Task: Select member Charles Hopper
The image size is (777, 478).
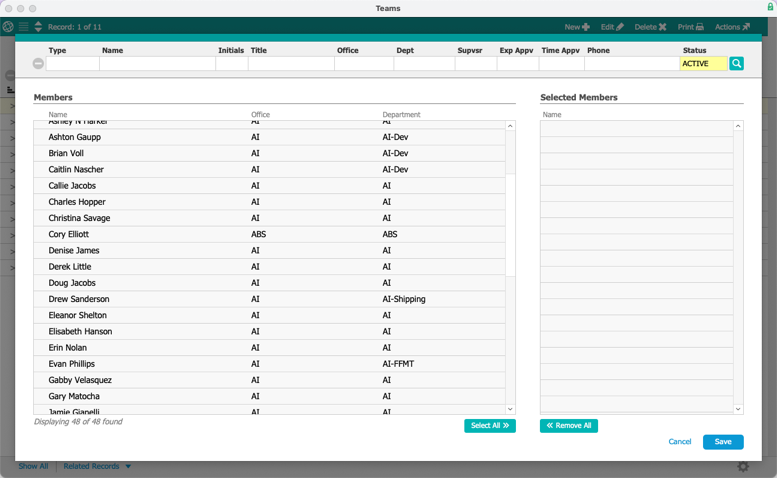Action: pos(270,202)
